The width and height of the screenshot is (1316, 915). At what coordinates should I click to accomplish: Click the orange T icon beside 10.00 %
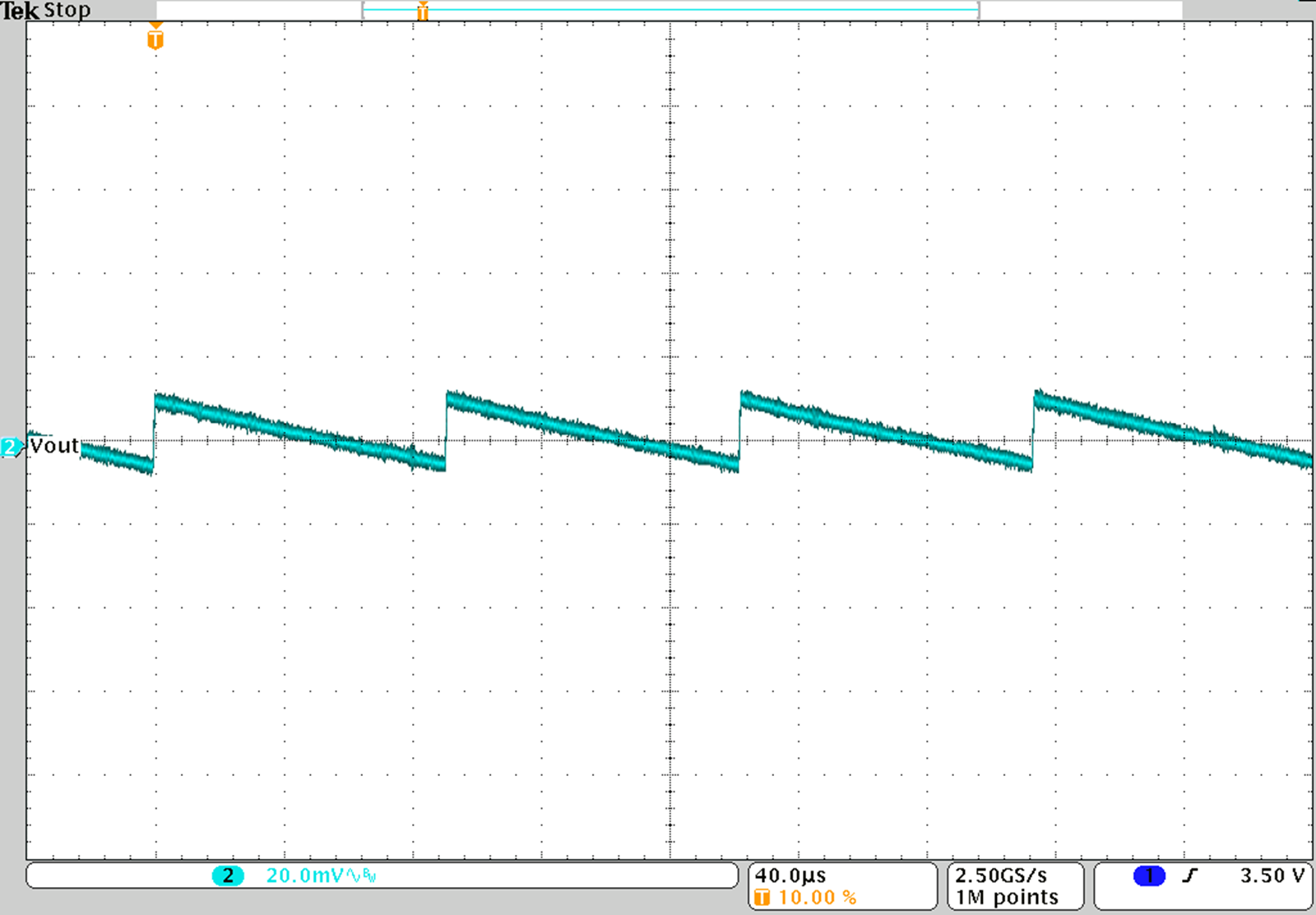click(762, 898)
